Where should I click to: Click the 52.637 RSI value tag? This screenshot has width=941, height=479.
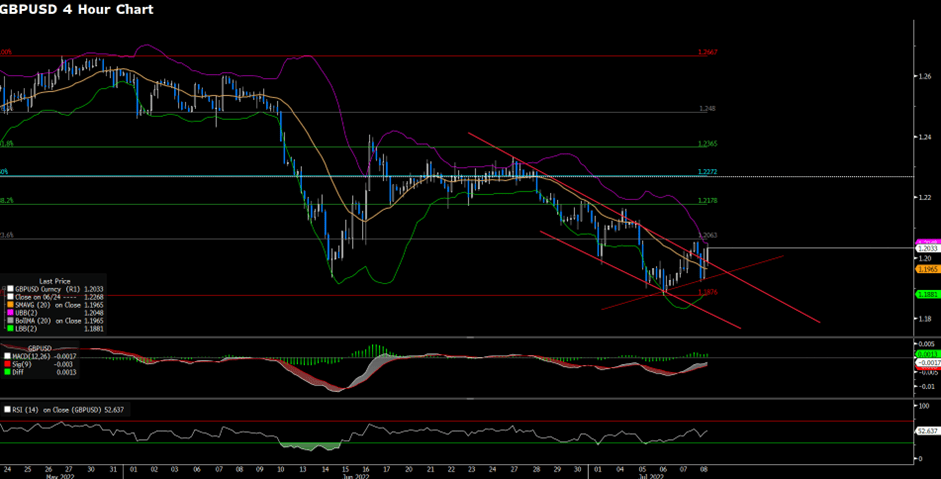(926, 432)
